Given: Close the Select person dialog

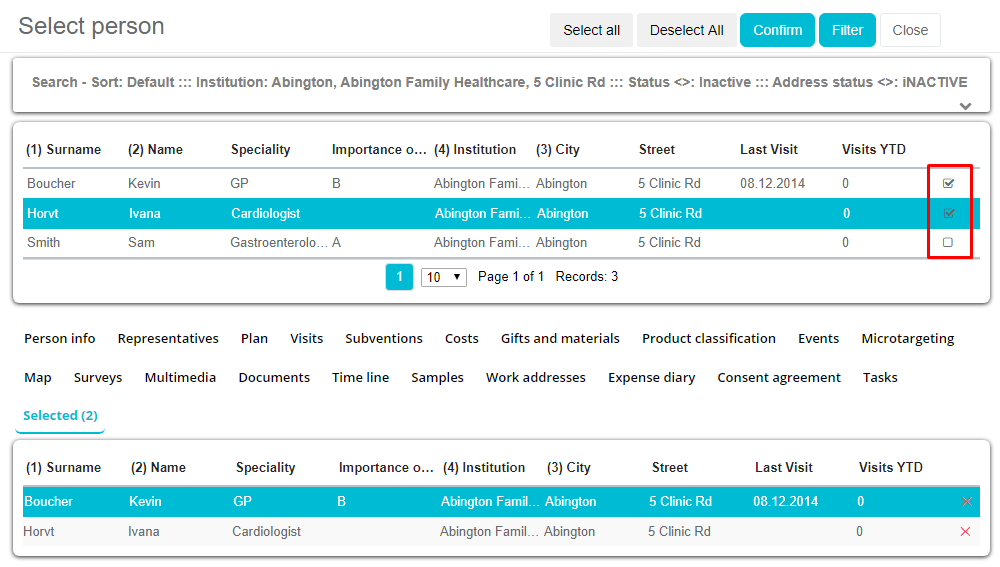Looking at the screenshot, I should (x=910, y=30).
